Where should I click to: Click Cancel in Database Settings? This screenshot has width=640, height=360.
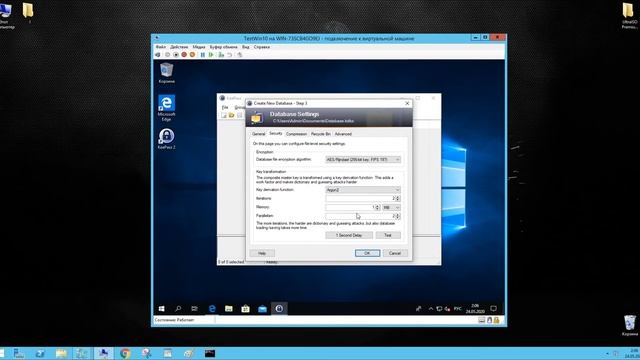395,253
